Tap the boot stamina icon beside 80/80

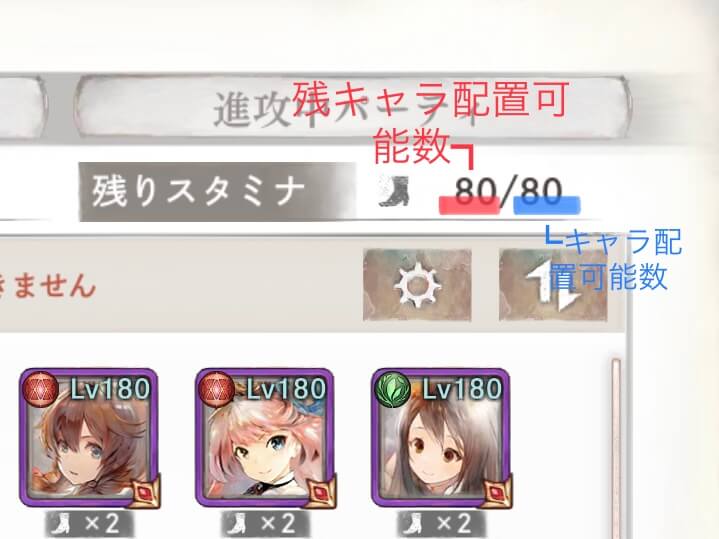pos(393,191)
